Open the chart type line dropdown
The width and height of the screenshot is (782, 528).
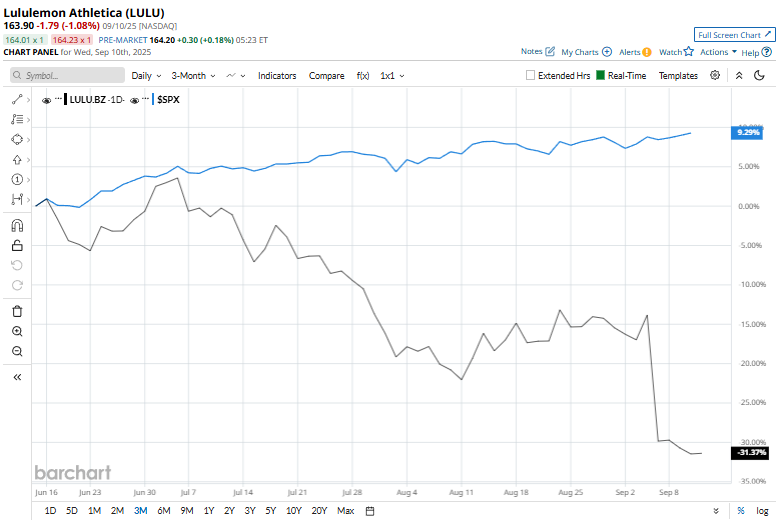235,76
